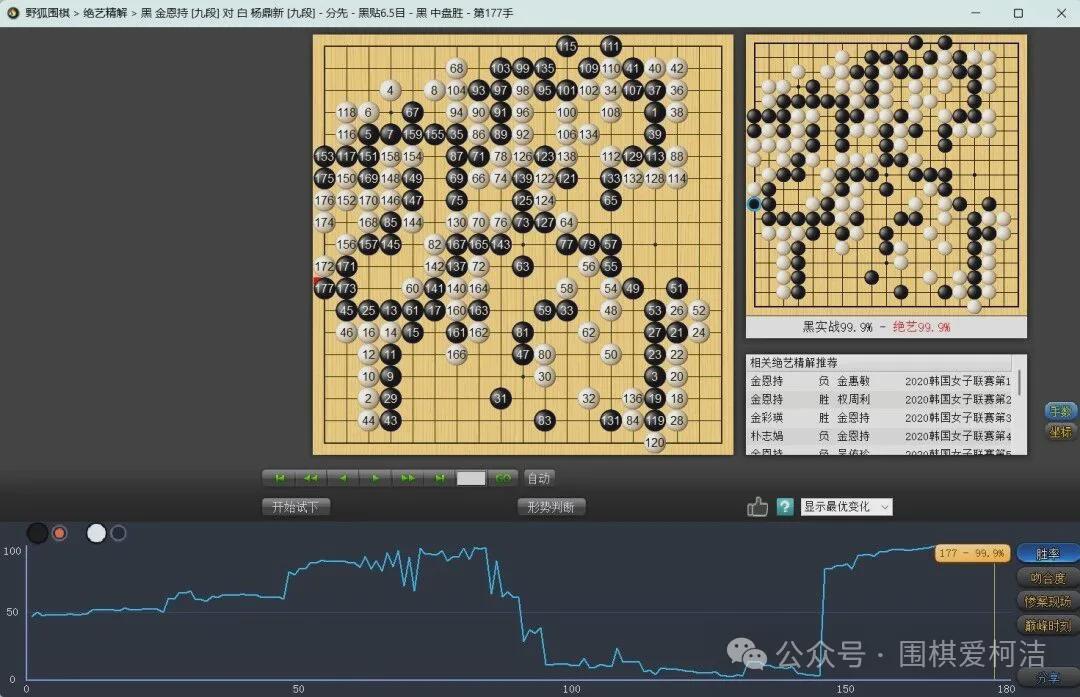
Task: Click the move number input field
Action: [x=471, y=478]
